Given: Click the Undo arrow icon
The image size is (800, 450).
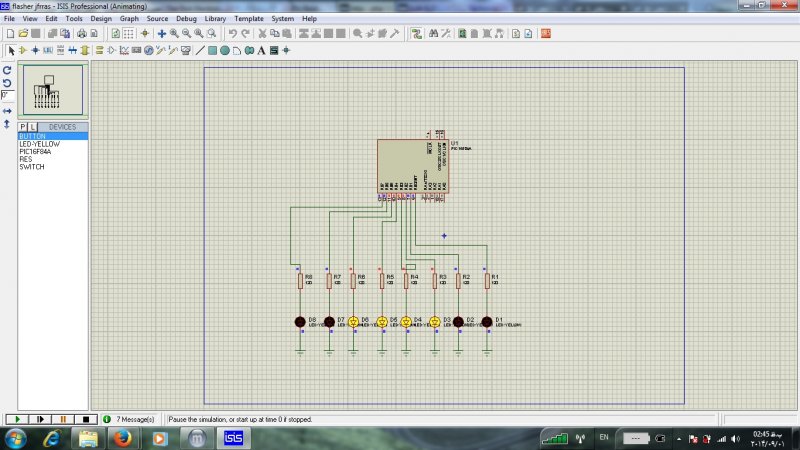Looking at the screenshot, I should click(233, 34).
